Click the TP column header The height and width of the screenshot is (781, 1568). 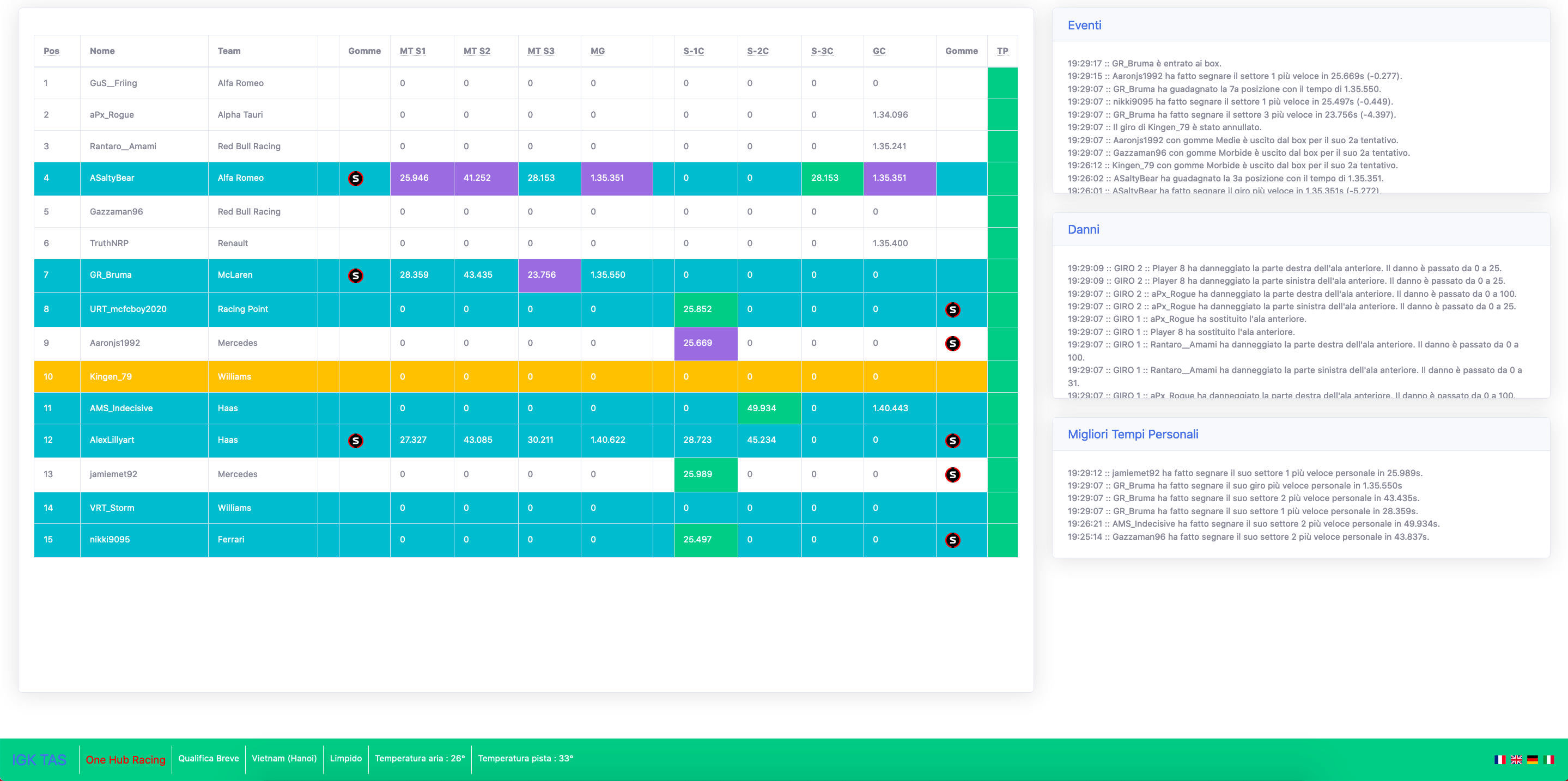1002,51
